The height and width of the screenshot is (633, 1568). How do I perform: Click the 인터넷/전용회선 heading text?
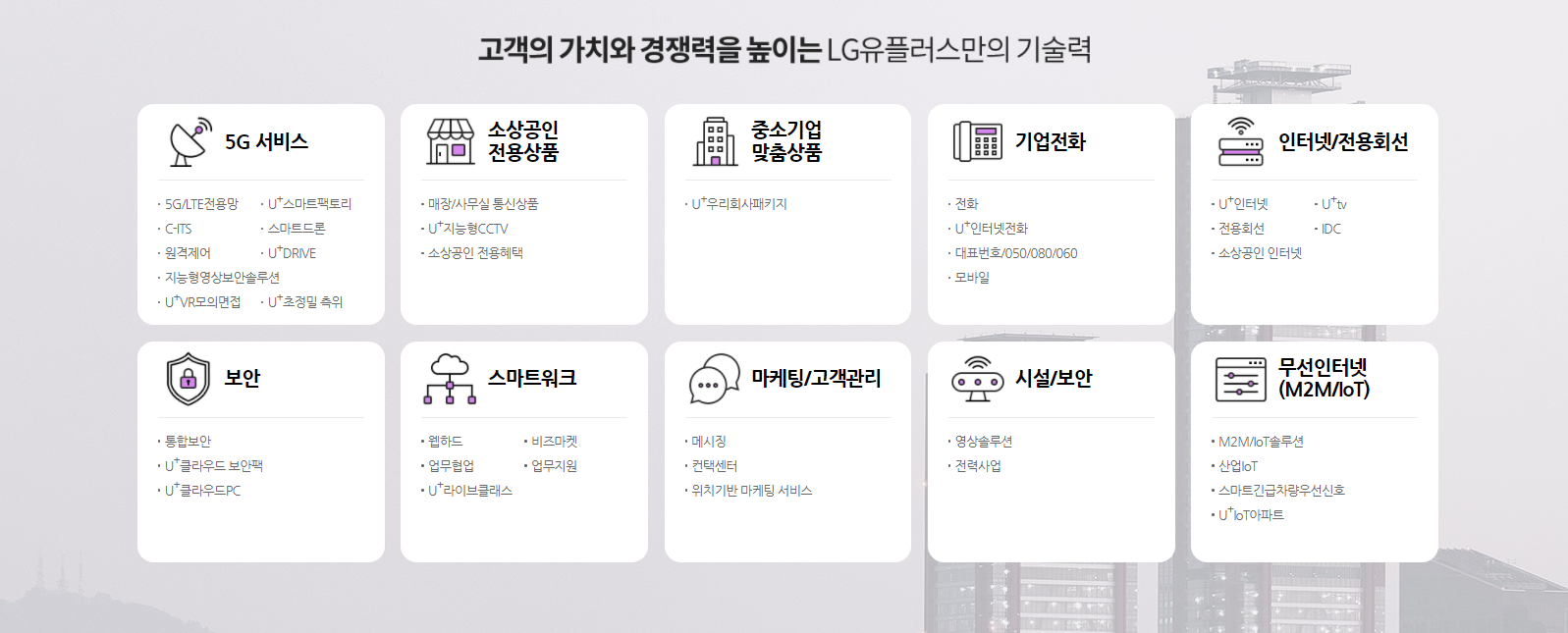(x=1343, y=142)
